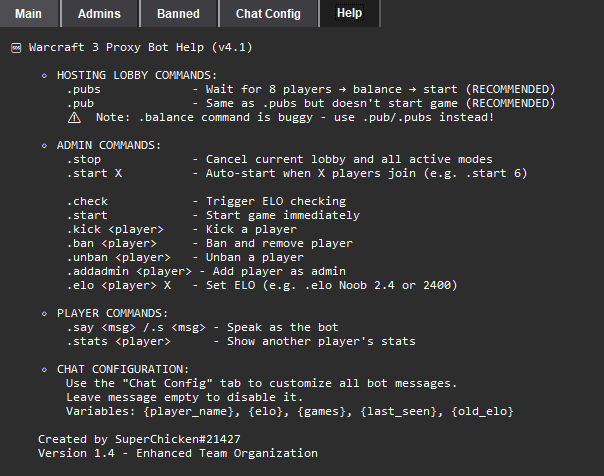Click the ".stats <player>" command
Viewport: 604px width, 476px height.
tap(119, 341)
